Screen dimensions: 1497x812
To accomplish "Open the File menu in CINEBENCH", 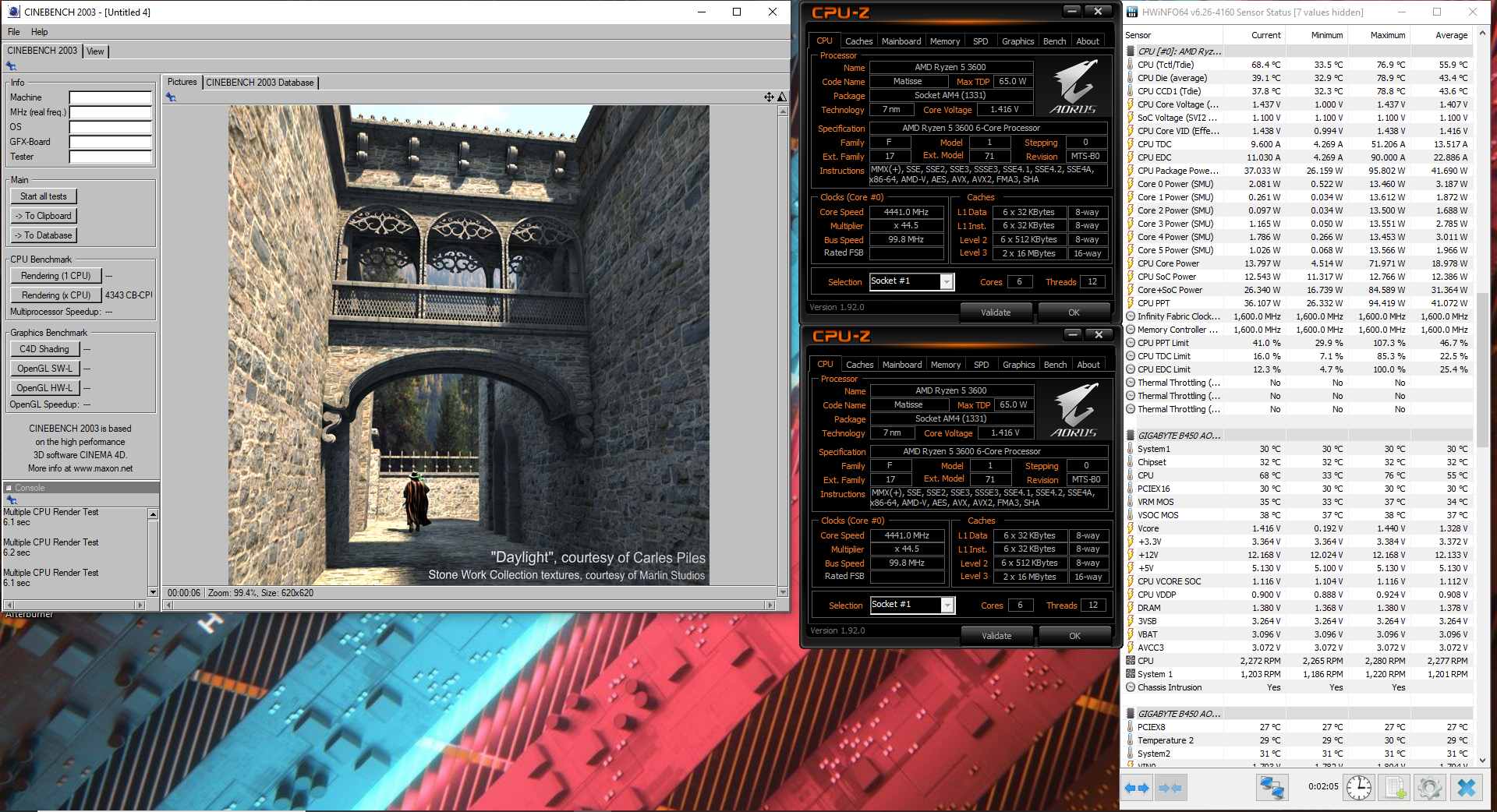I will pos(14,32).
